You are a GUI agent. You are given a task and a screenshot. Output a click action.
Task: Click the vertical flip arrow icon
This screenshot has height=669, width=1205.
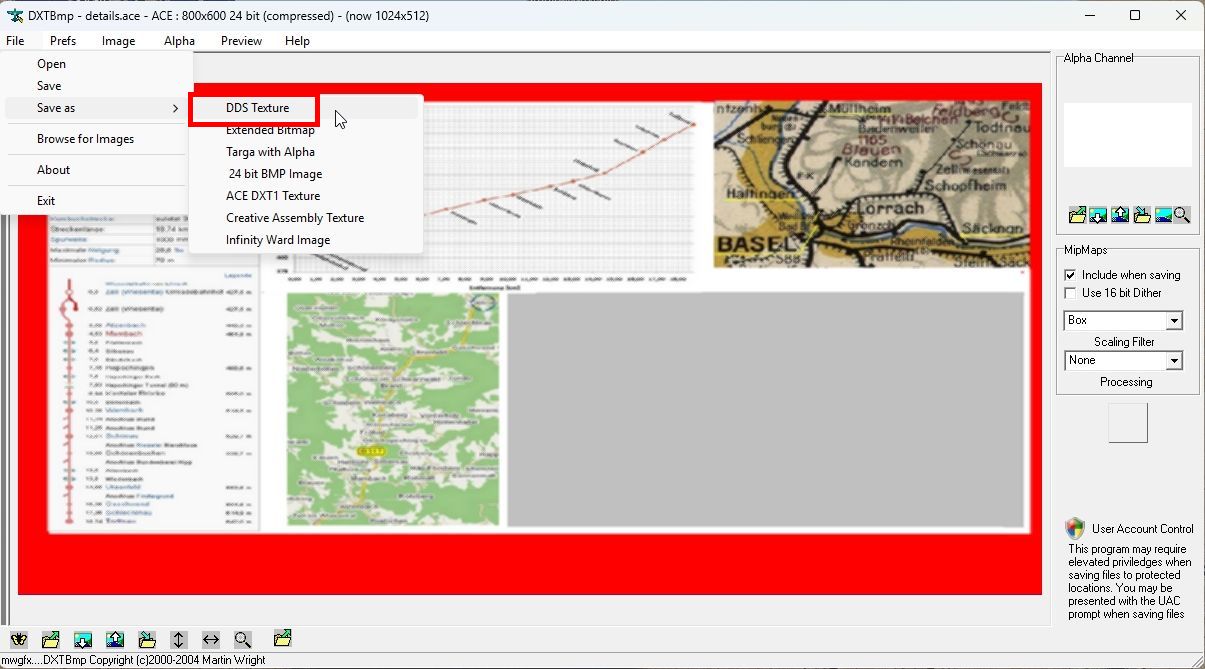[178, 639]
